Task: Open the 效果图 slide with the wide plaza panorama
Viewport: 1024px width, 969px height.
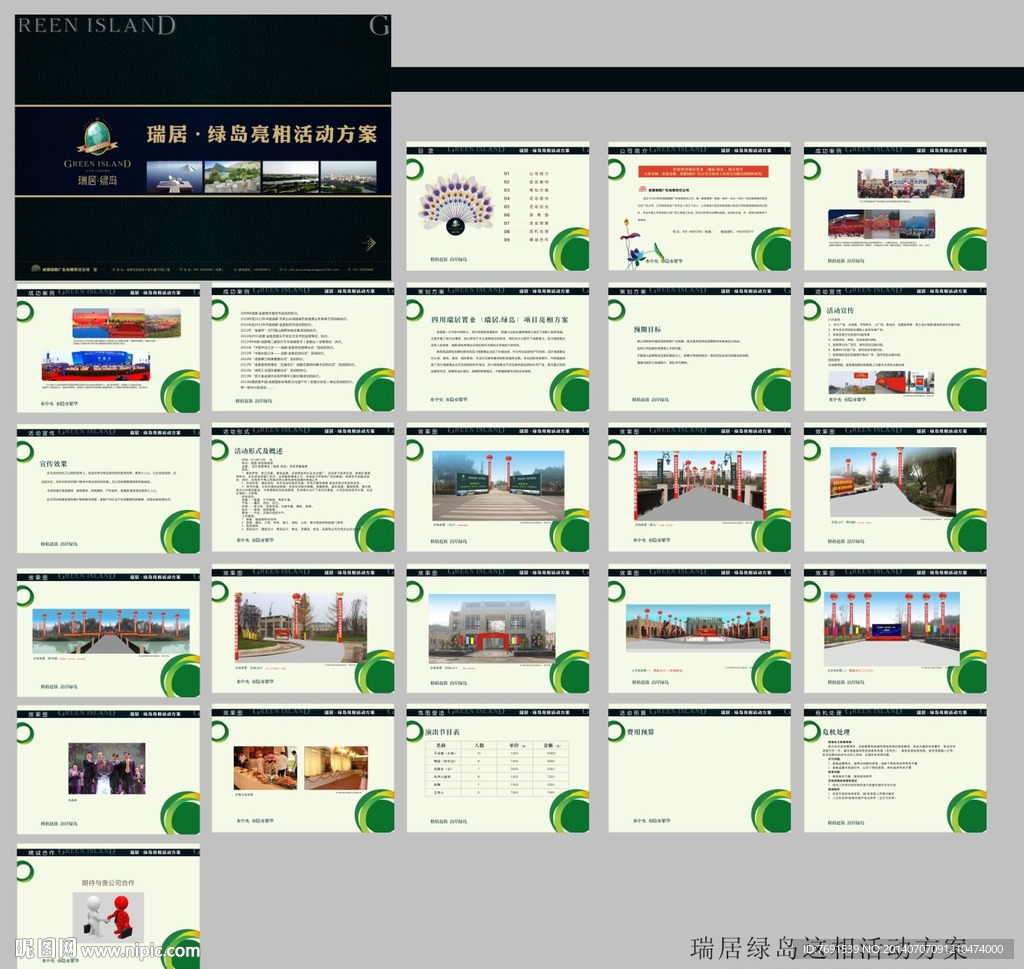Action: tap(699, 630)
